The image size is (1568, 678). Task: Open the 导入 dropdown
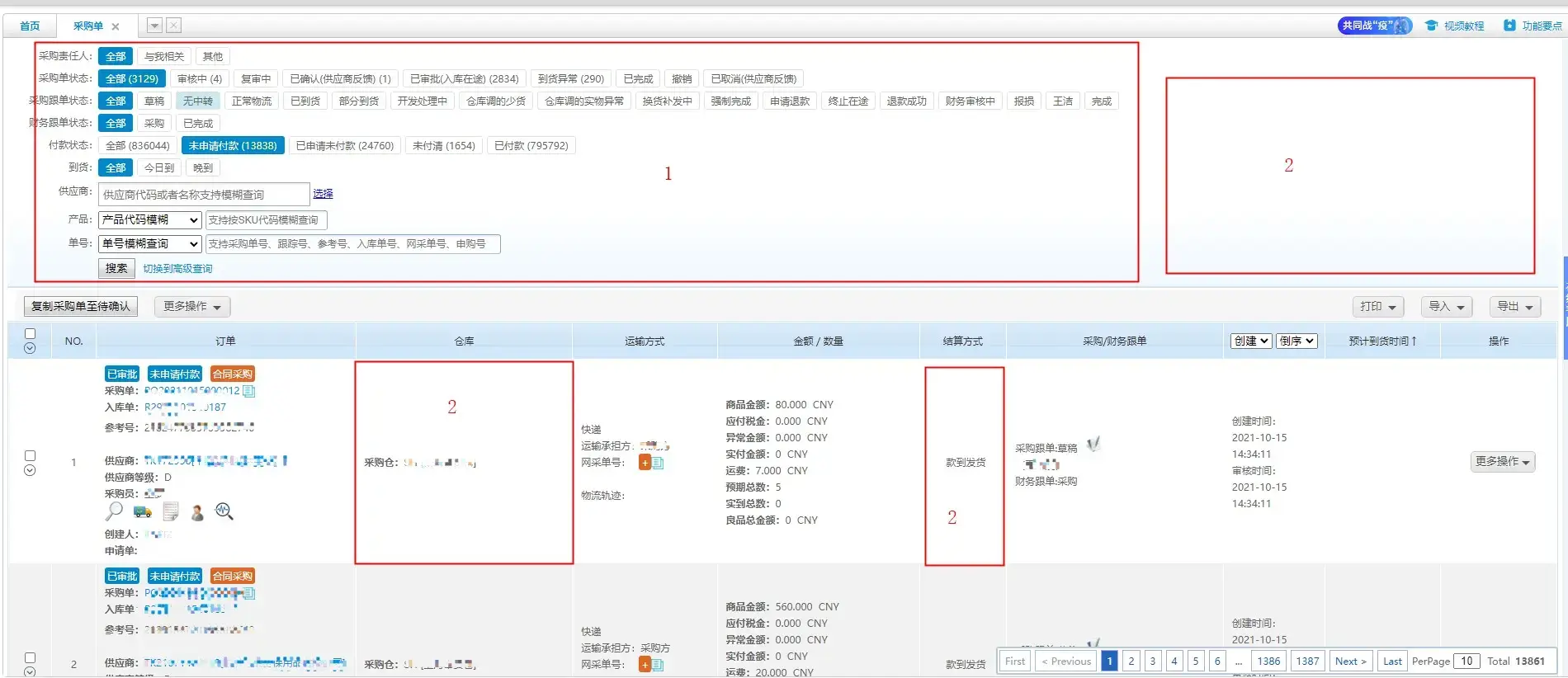click(x=1447, y=306)
